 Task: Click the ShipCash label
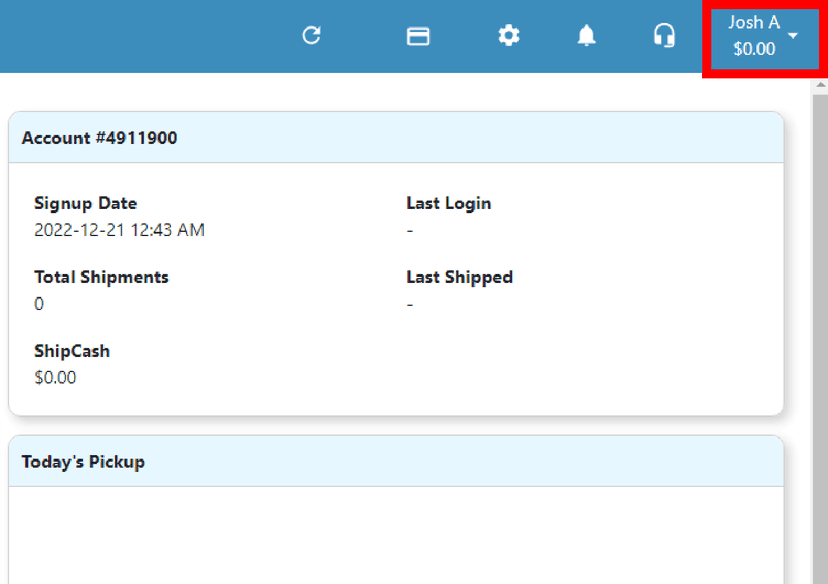[72, 351]
